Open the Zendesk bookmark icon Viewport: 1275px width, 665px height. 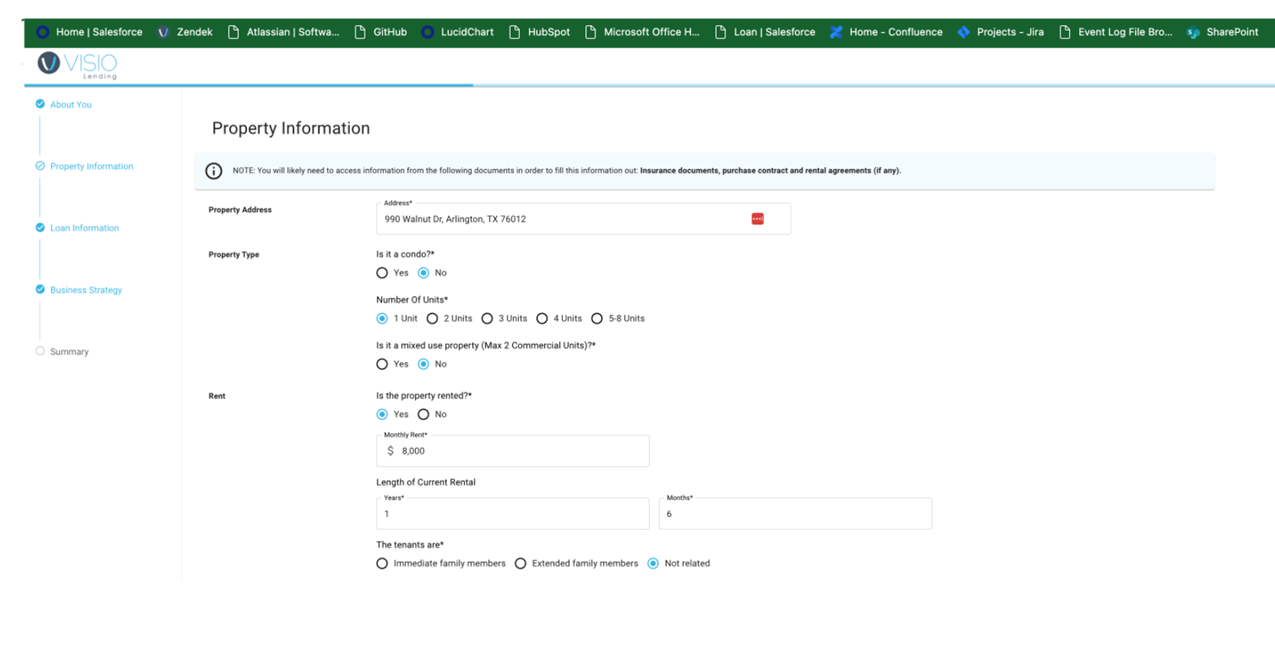163,32
